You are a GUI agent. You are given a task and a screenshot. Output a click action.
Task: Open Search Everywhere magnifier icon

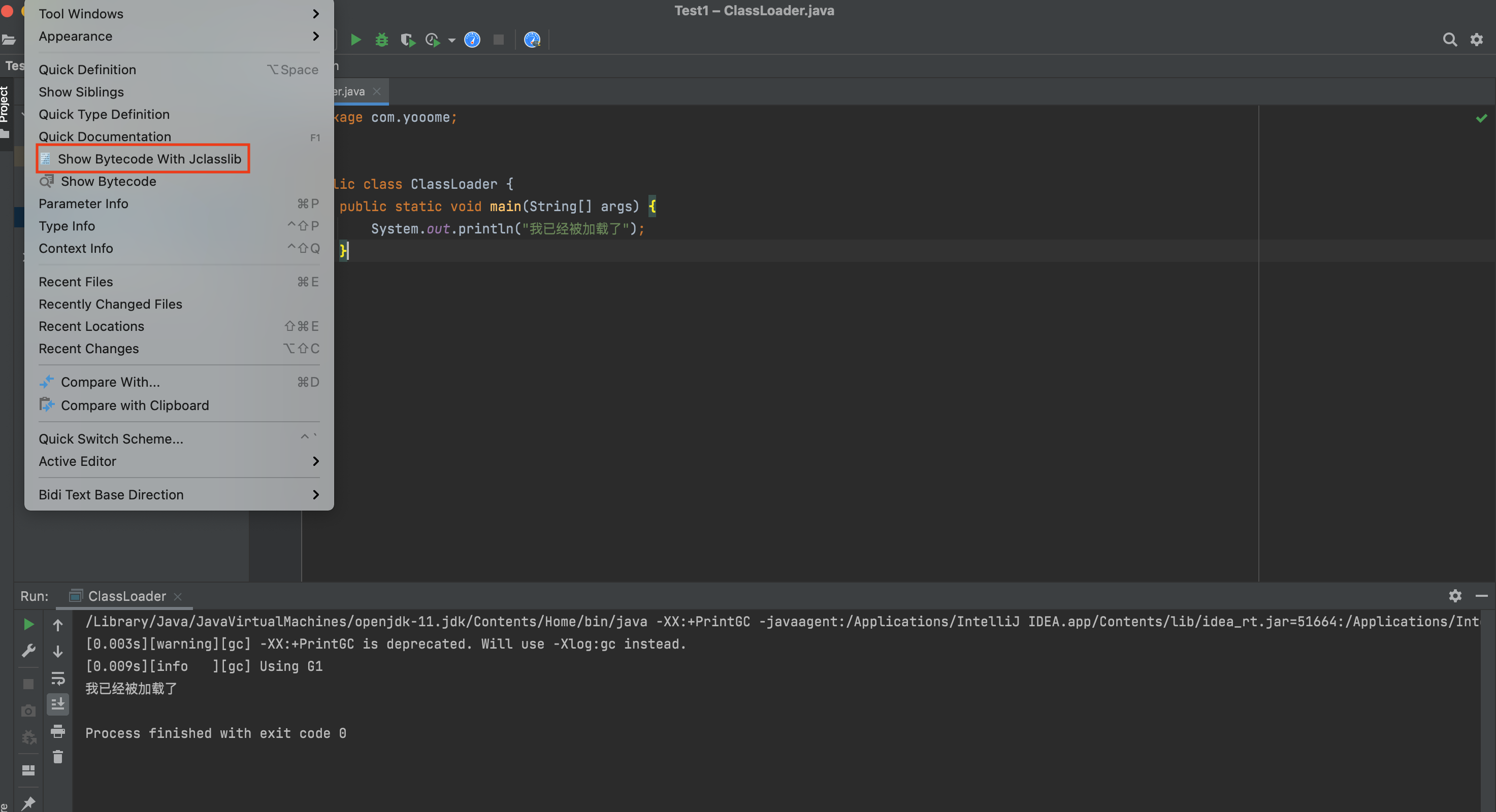[x=1450, y=40]
